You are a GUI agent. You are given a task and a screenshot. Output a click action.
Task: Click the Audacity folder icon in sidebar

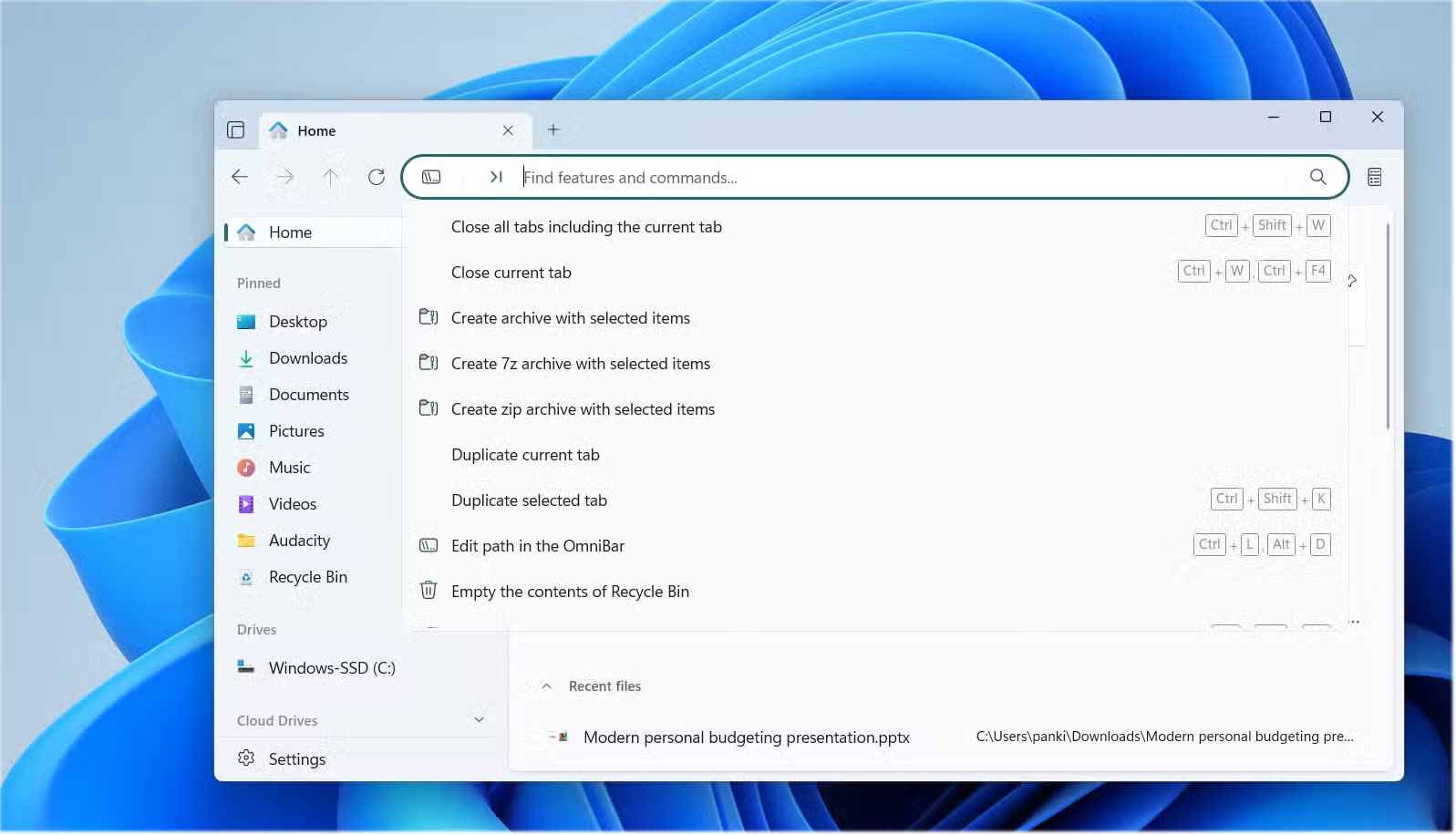pos(246,541)
